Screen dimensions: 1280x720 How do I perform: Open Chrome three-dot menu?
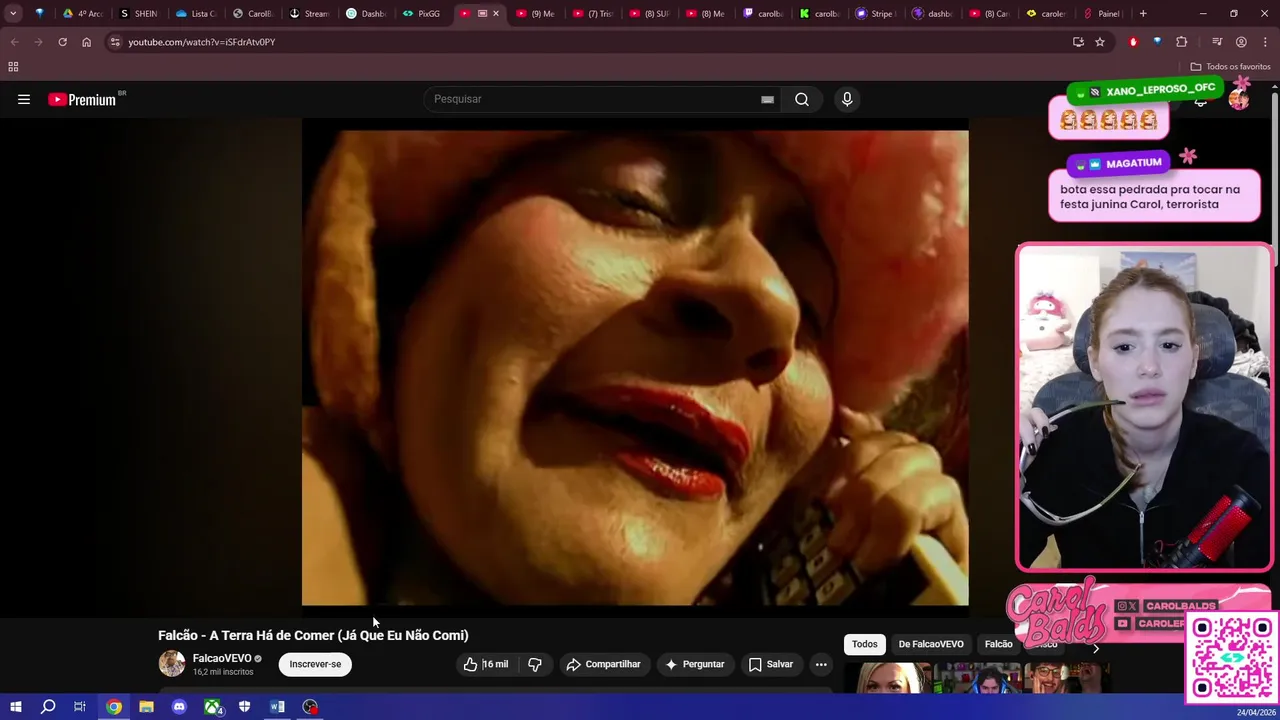pyautogui.click(x=1265, y=42)
